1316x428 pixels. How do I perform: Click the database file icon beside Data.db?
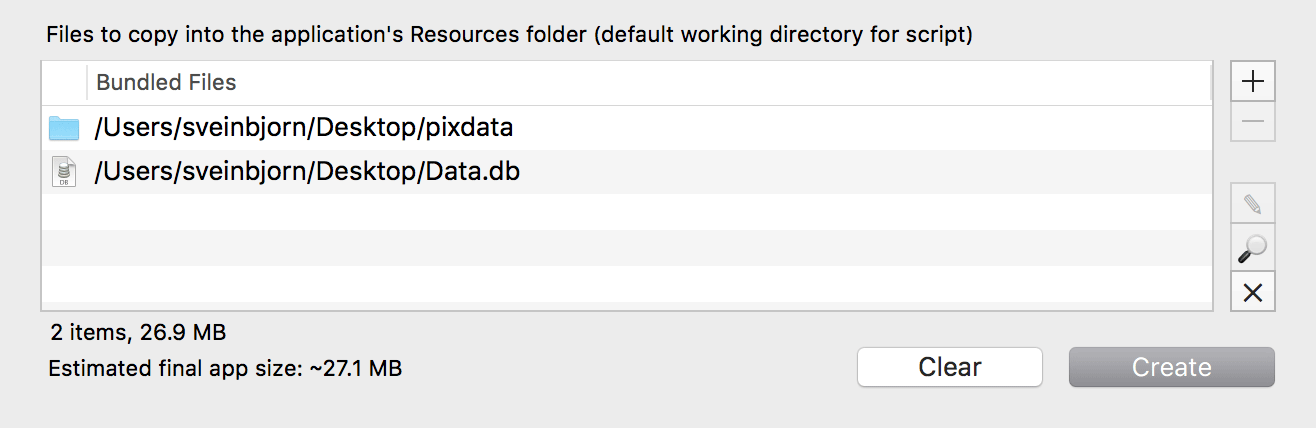[x=64, y=172]
